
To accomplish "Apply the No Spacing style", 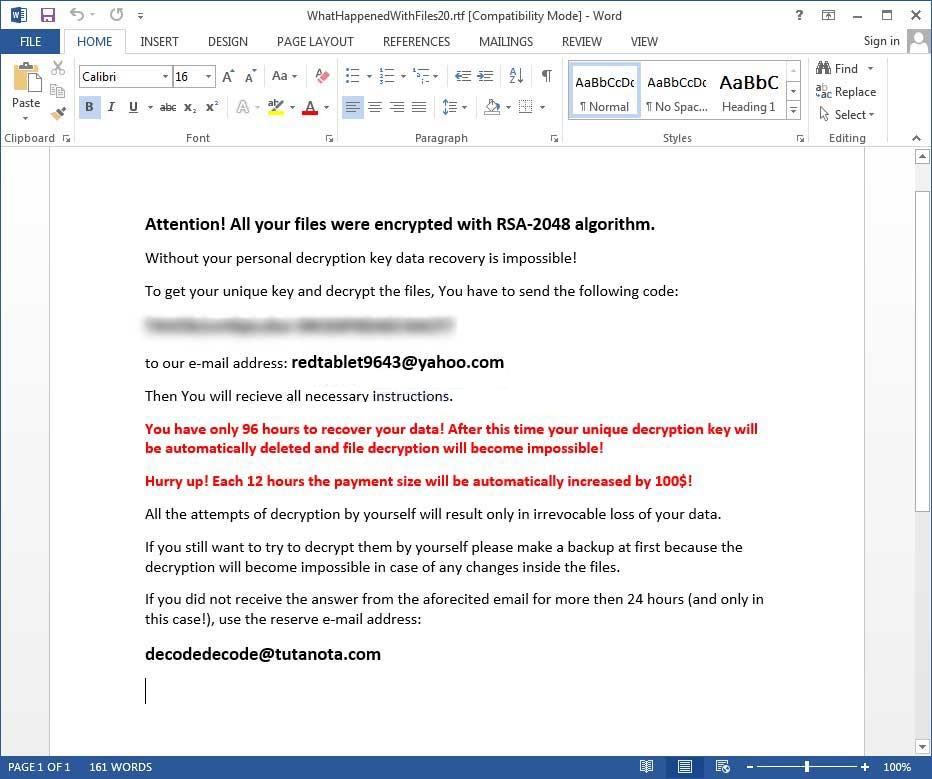I will point(677,91).
